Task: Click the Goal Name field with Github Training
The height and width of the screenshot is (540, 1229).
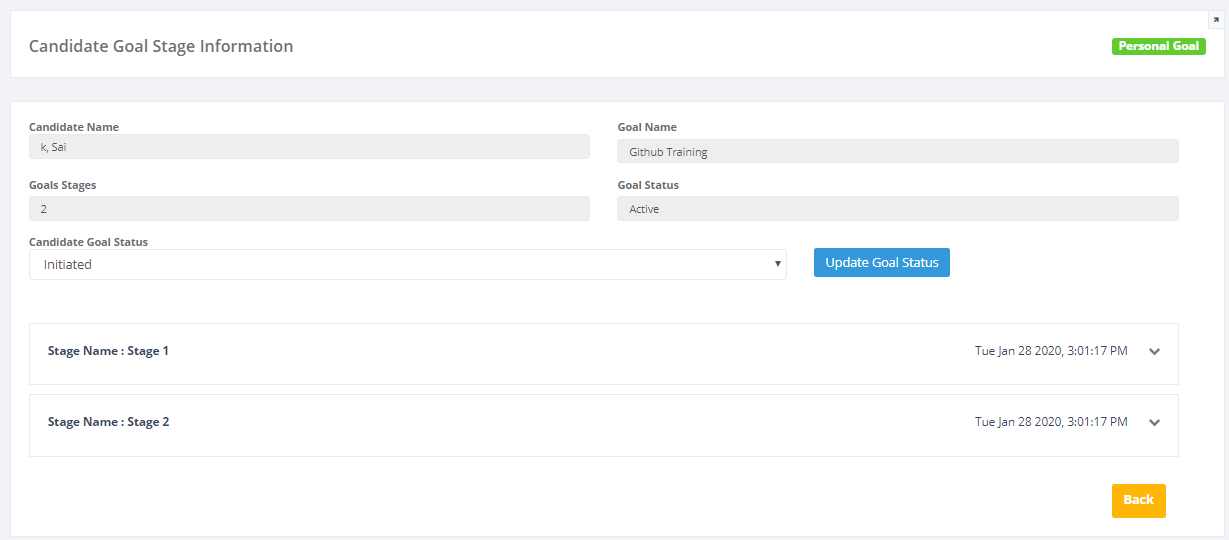Action: tap(897, 152)
